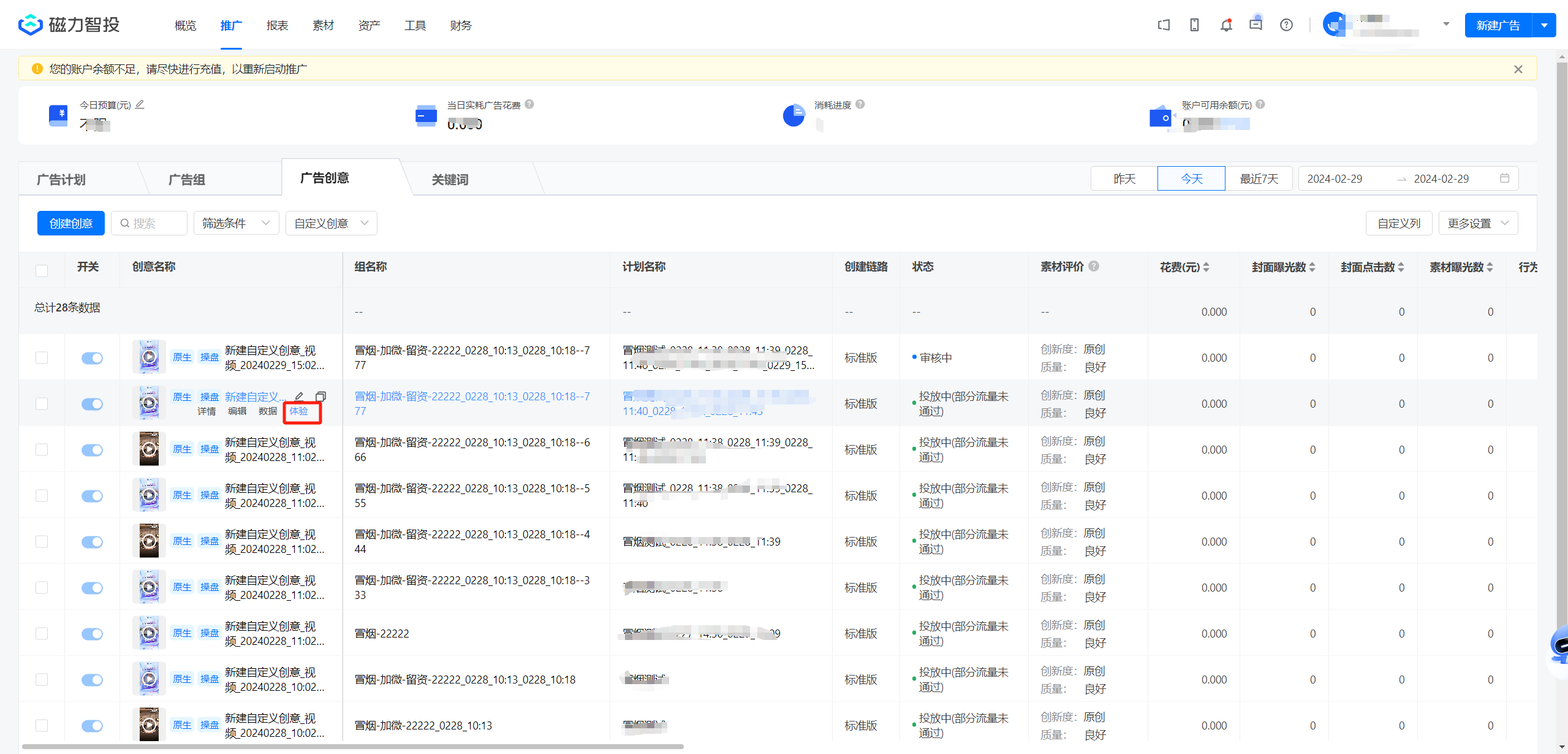Click the 磁力智投 logo
Image resolution: width=1568 pixels, height=754 pixels.
(x=69, y=25)
